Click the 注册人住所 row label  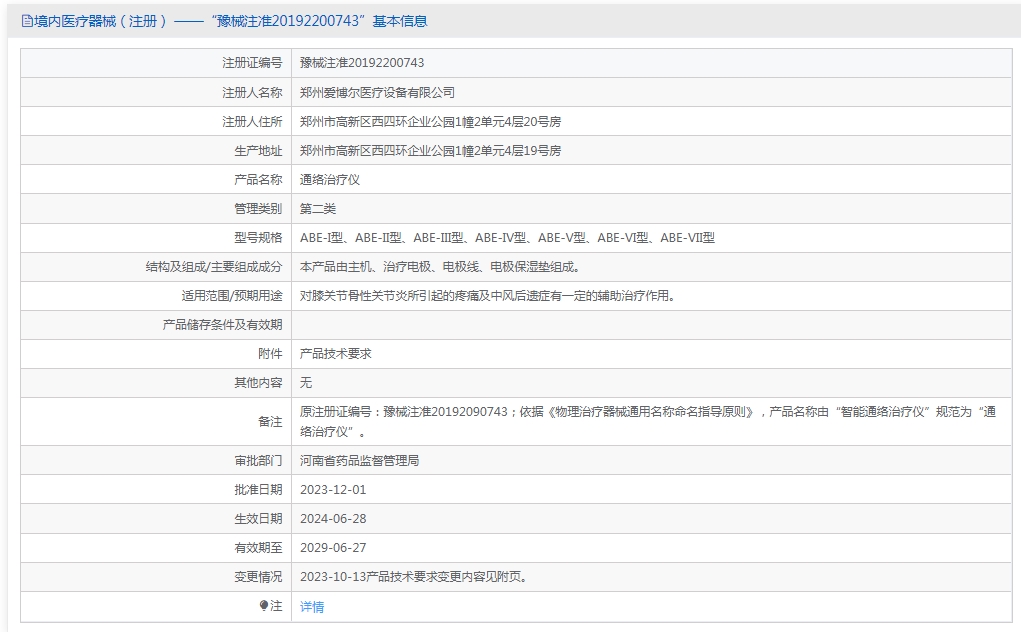253,122
